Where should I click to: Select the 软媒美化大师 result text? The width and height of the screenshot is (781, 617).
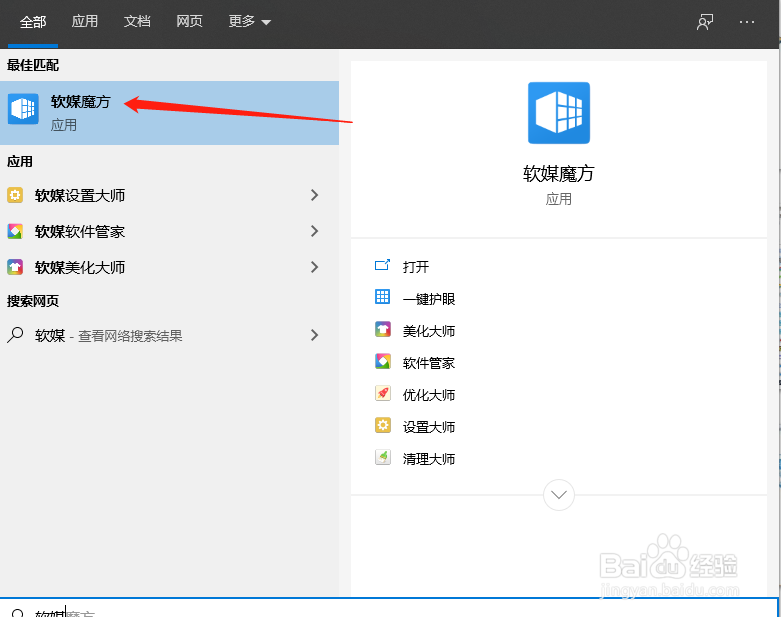point(80,267)
